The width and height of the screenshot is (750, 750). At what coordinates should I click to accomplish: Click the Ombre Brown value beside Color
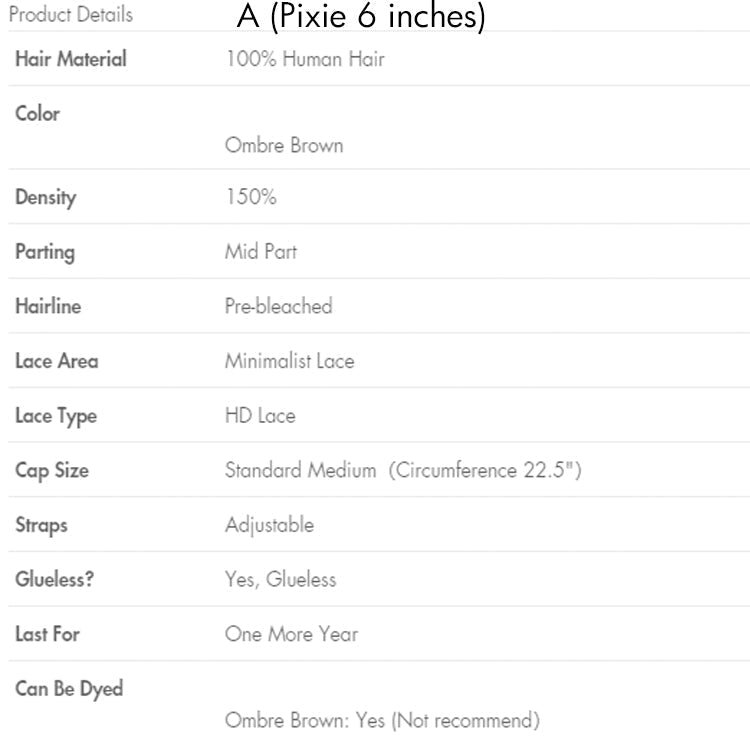click(x=284, y=145)
